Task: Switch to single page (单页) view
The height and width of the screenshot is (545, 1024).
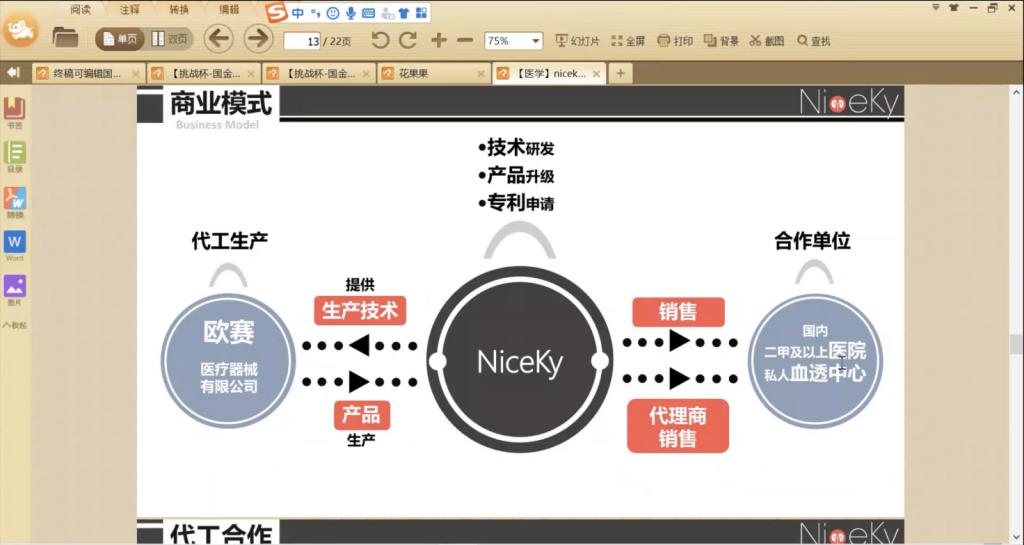Action: [x=120, y=39]
